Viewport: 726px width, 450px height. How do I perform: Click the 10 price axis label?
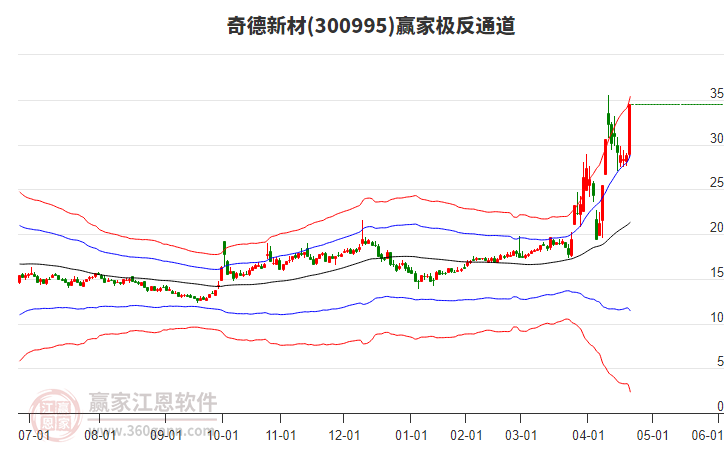pos(717,318)
